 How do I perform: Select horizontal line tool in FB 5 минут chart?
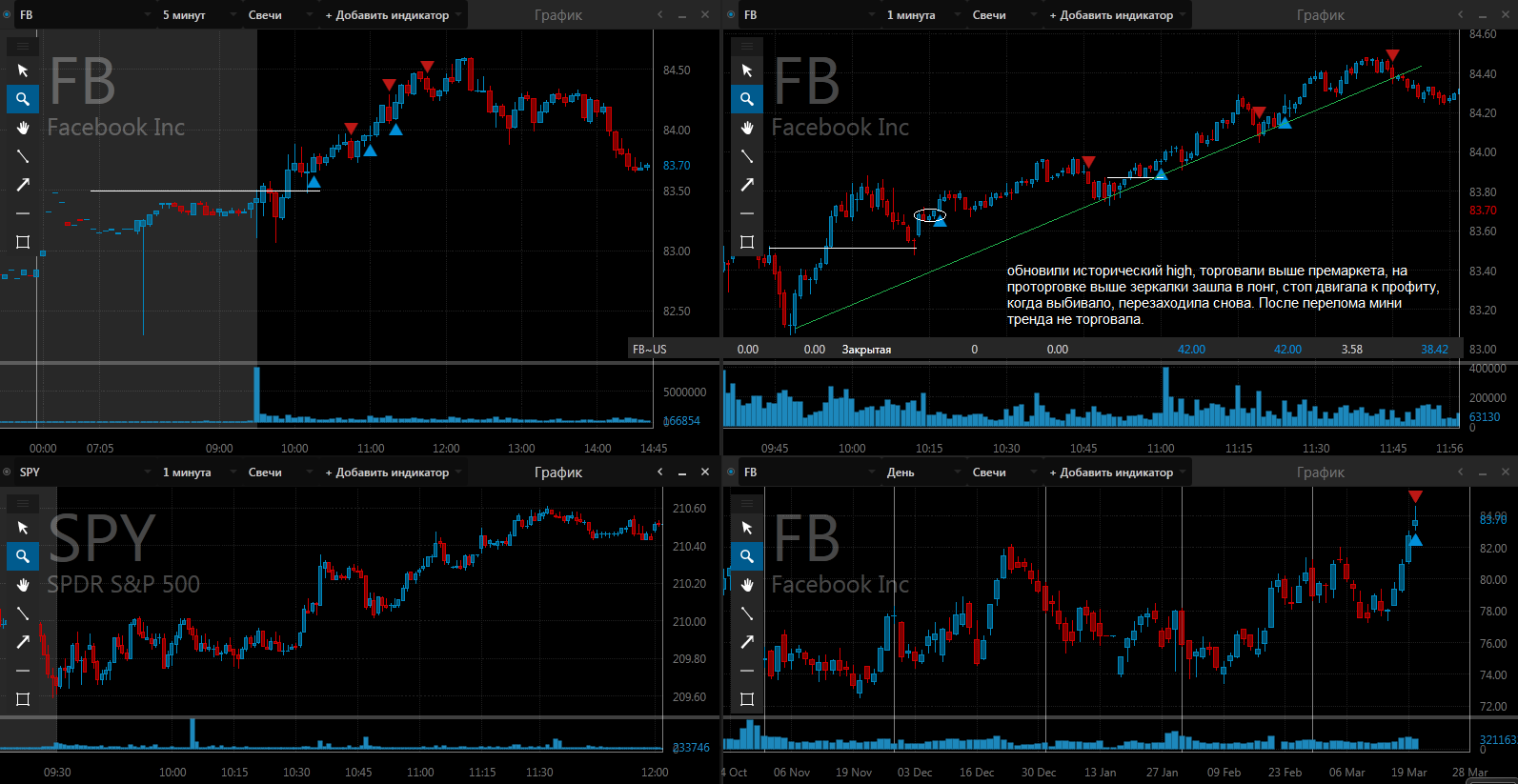pos(23,213)
